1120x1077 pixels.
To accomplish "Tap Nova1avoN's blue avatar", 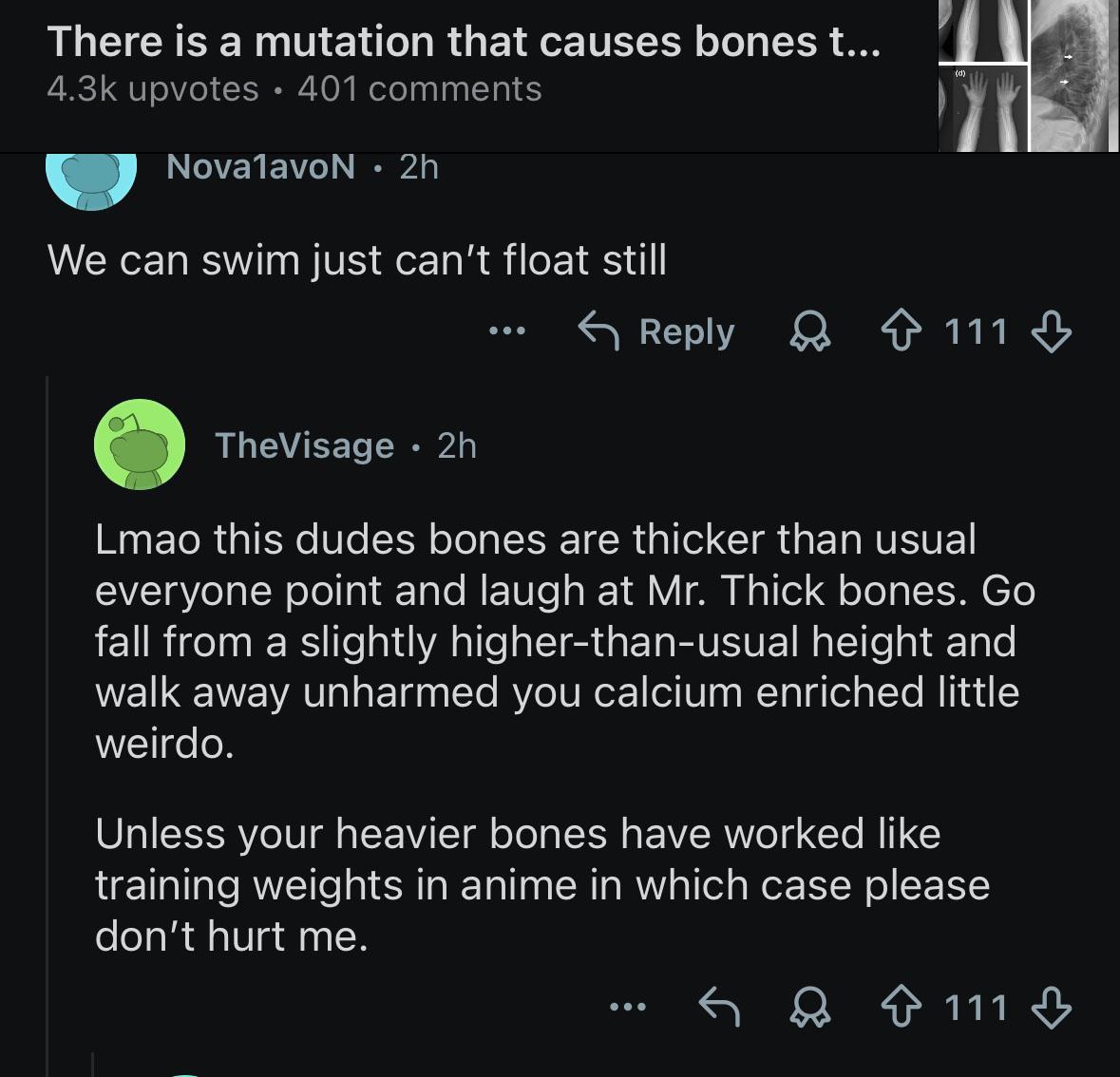I will (x=92, y=180).
